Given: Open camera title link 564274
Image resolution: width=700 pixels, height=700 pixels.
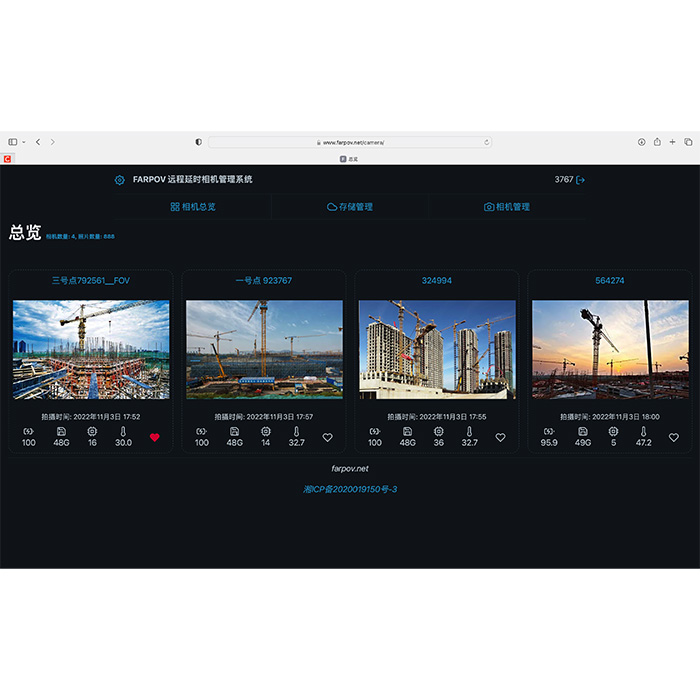Looking at the screenshot, I should coord(609,281).
